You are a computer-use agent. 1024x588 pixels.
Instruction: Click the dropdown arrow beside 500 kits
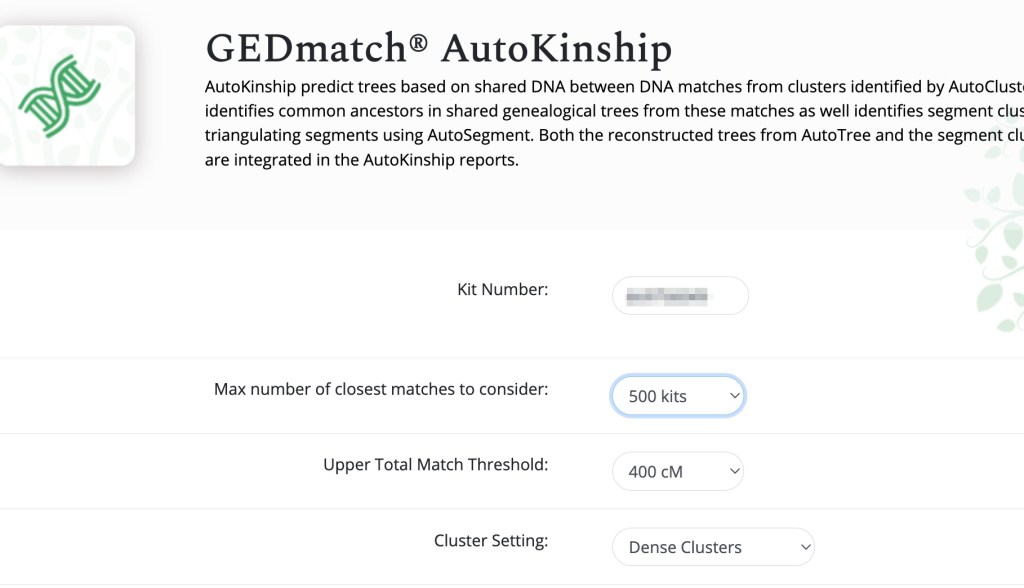point(734,396)
